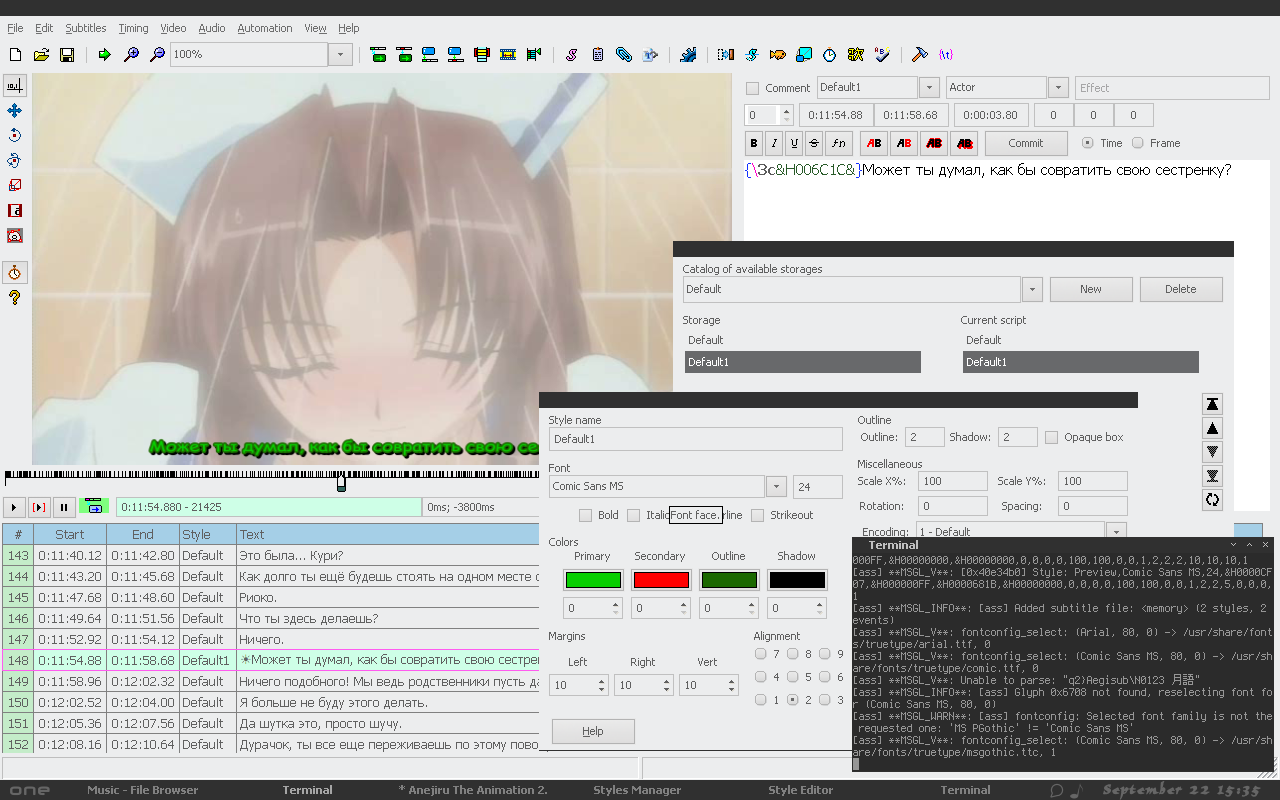This screenshot has width=1280, height=800.
Task: Select alignment 3 radio button
Action: 825,700
